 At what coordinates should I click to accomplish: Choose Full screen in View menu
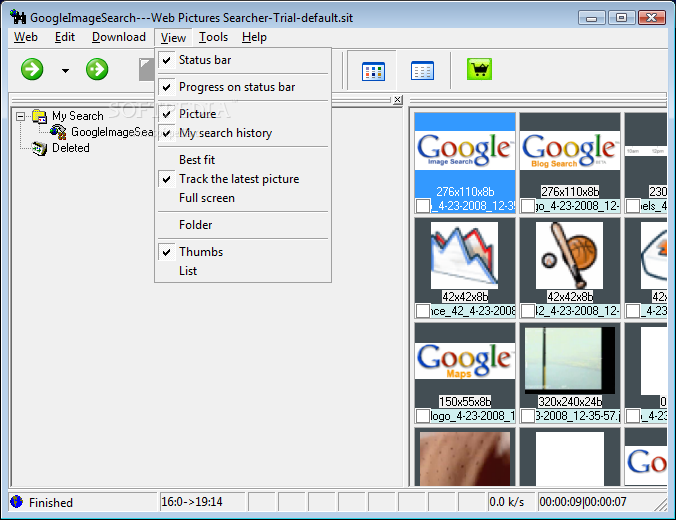pyautogui.click(x=243, y=198)
